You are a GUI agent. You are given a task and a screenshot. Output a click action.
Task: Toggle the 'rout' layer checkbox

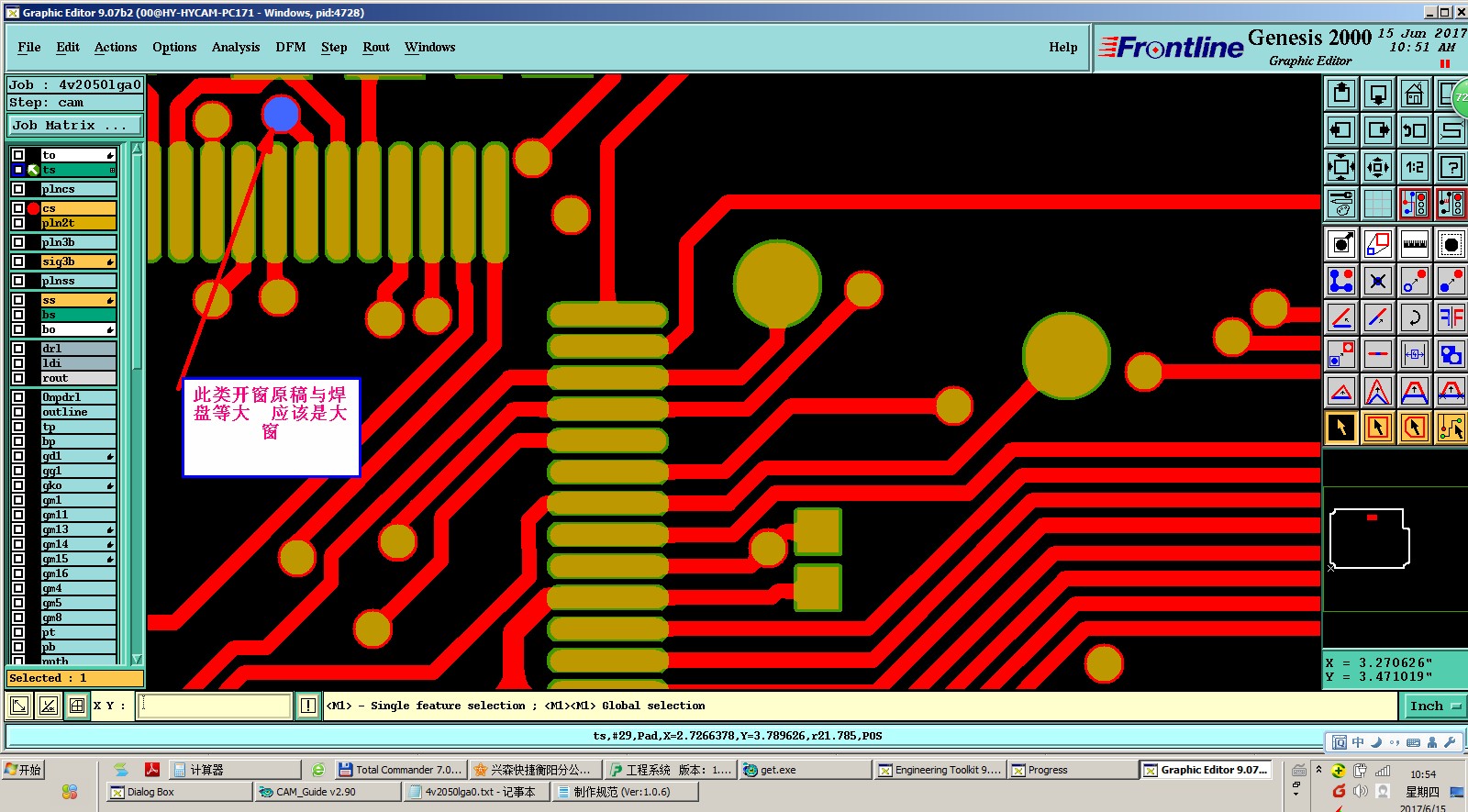(x=18, y=378)
